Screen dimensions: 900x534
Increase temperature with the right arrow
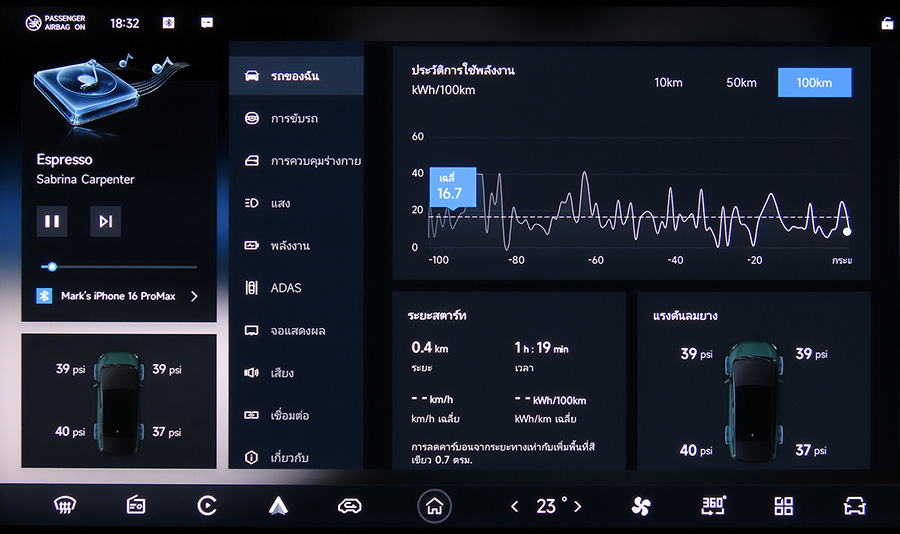[x=577, y=506]
